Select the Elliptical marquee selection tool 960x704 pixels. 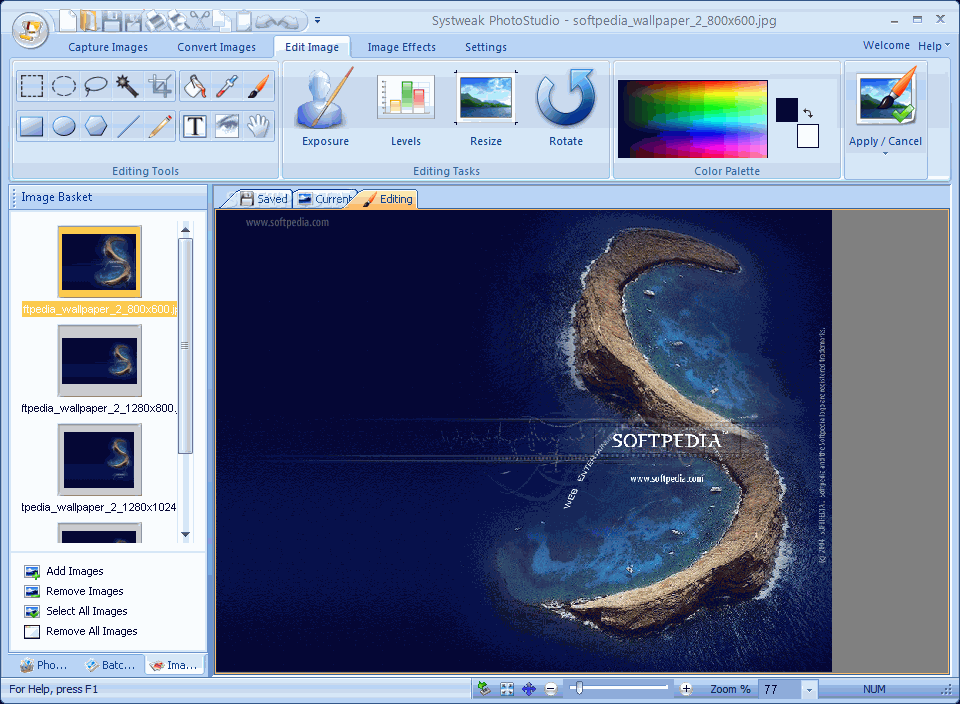[x=64, y=86]
